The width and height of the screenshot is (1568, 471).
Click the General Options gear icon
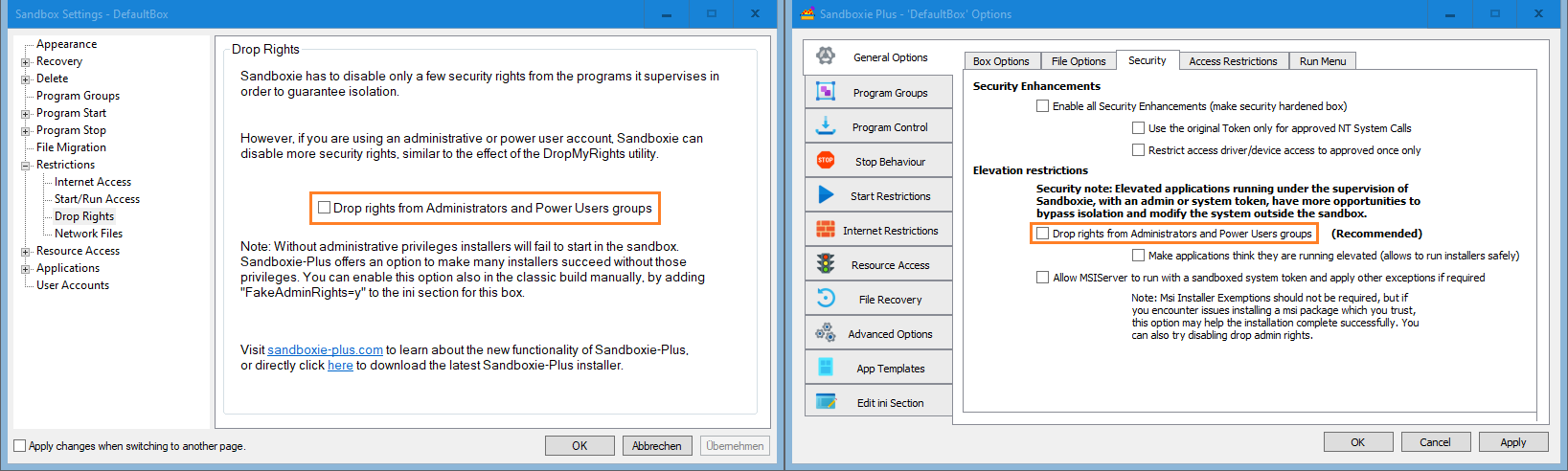click(x=826, y=56)
